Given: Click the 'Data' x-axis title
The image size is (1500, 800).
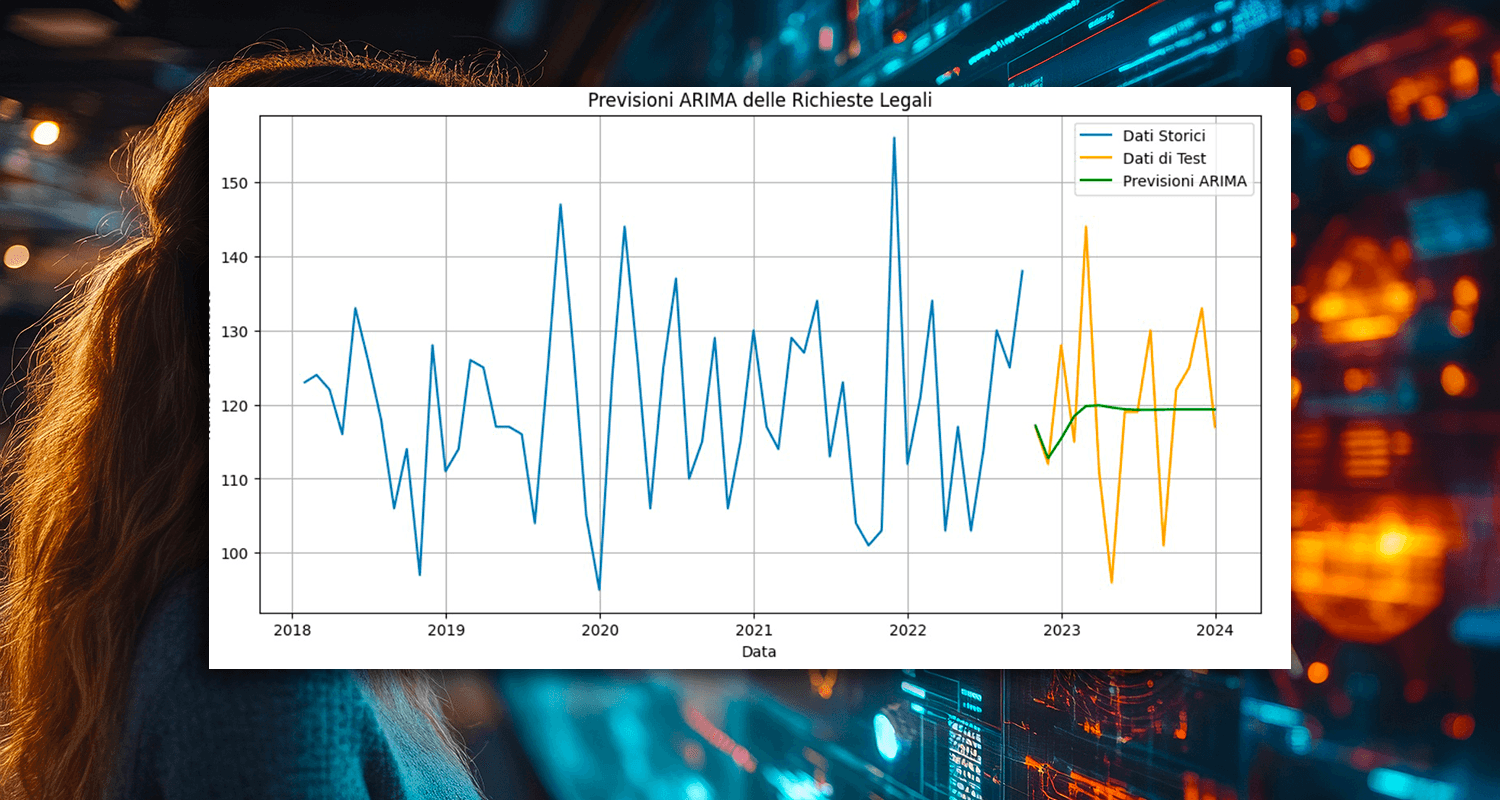Looking at the screenshot, I should coord(759,652).
